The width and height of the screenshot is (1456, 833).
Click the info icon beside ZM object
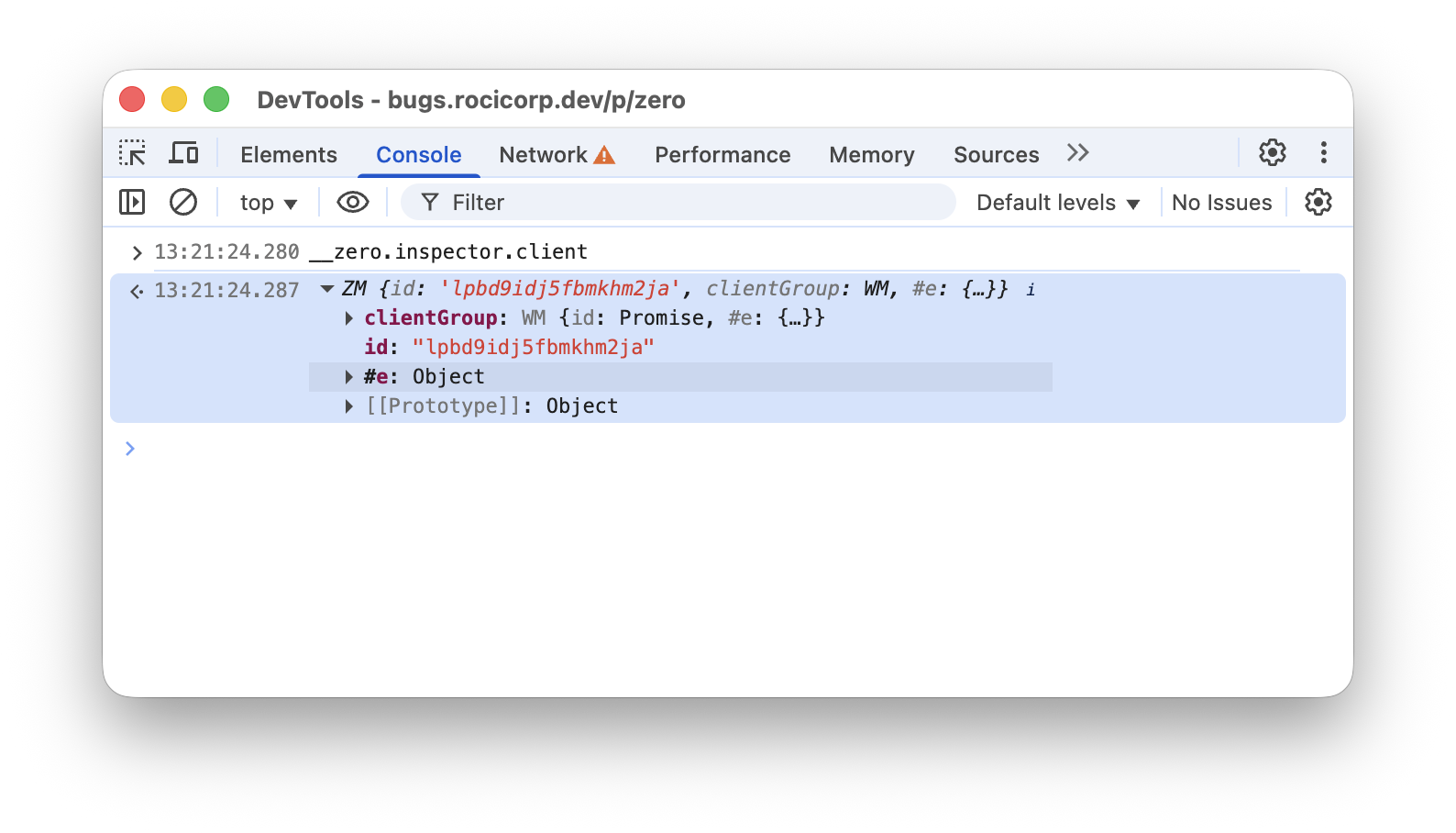1031,290
